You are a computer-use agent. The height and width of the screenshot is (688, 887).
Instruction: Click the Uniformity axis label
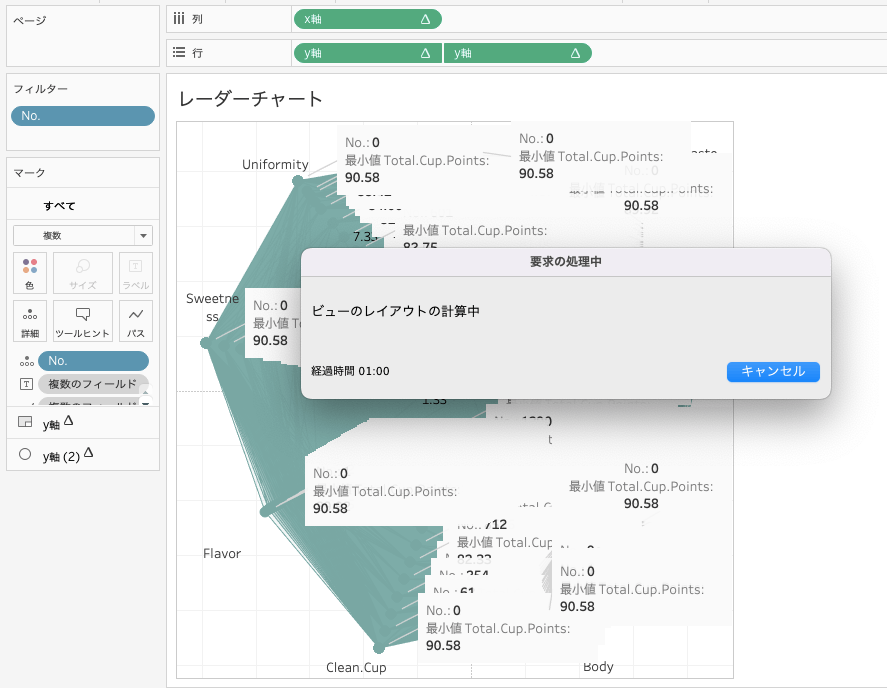(x=275, y=165)
